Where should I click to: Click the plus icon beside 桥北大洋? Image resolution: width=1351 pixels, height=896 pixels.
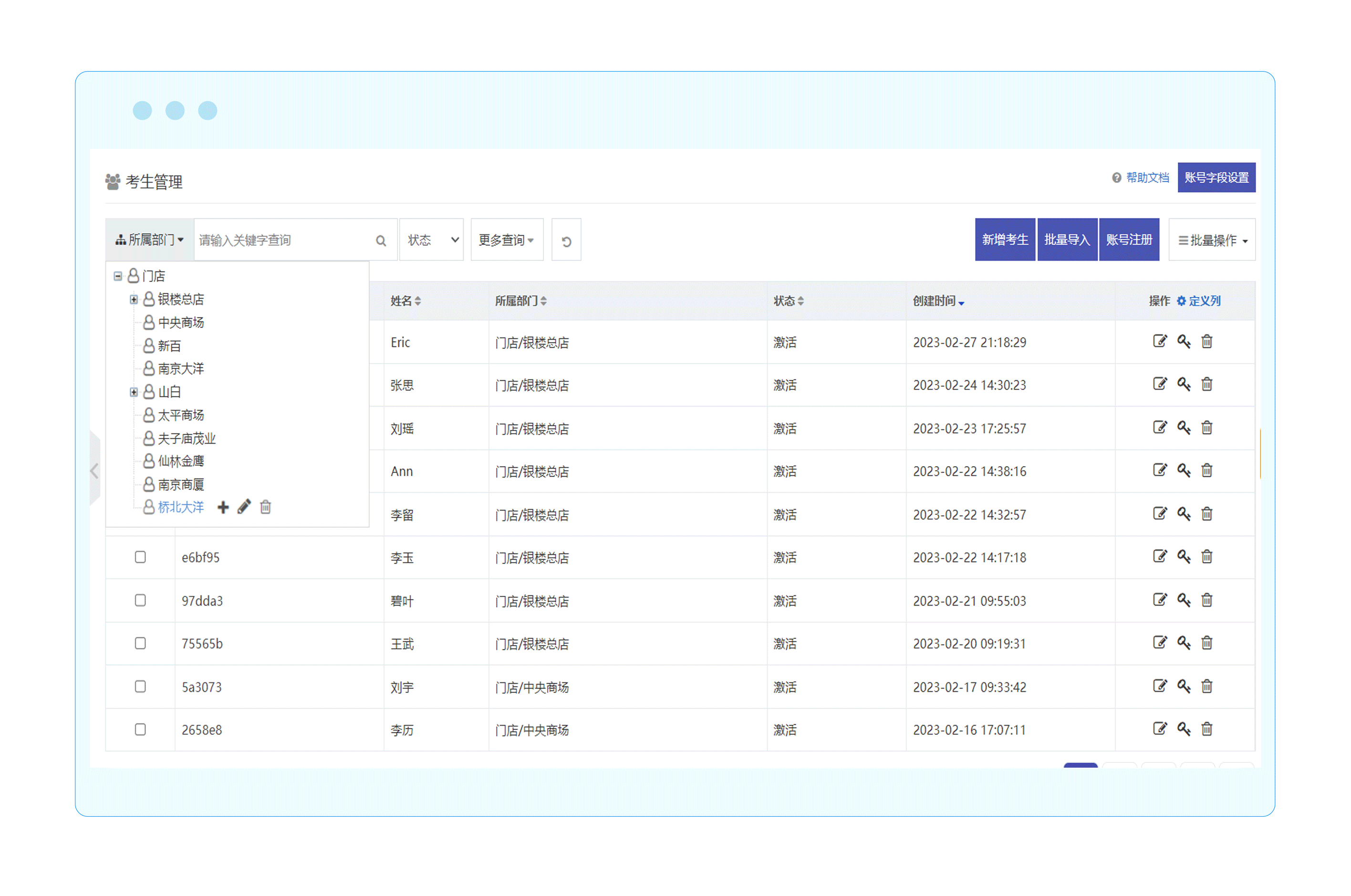coord(223,507)
